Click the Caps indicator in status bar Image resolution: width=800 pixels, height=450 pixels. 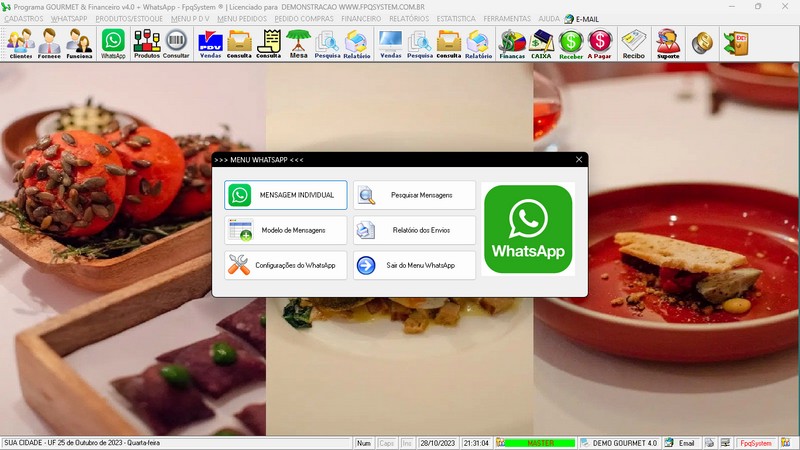pyautogui.click(x=386, y=443)
